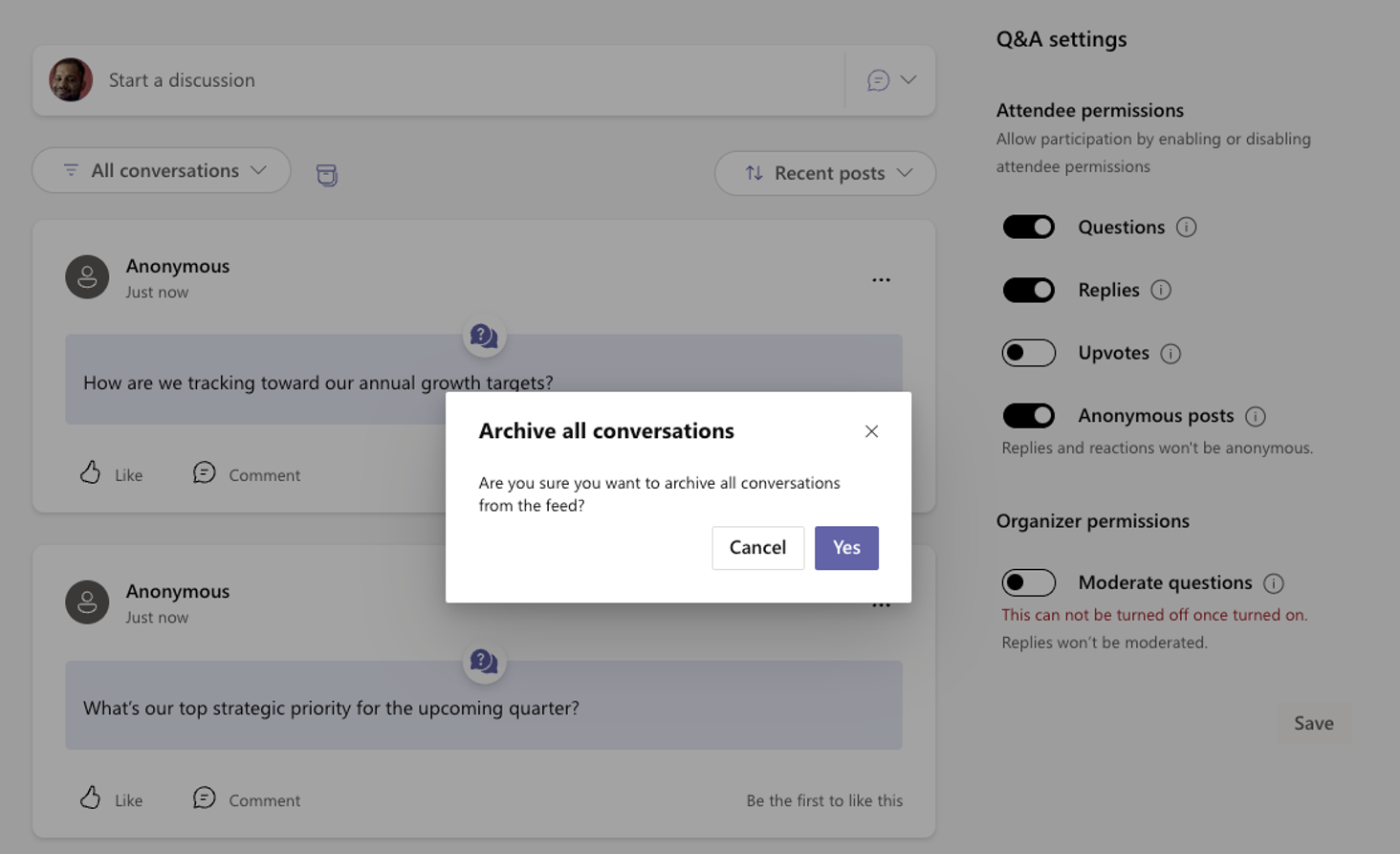Toggle off Anonymous posts switch
Screen dimensions: 1400x854
click(1028, 415)
